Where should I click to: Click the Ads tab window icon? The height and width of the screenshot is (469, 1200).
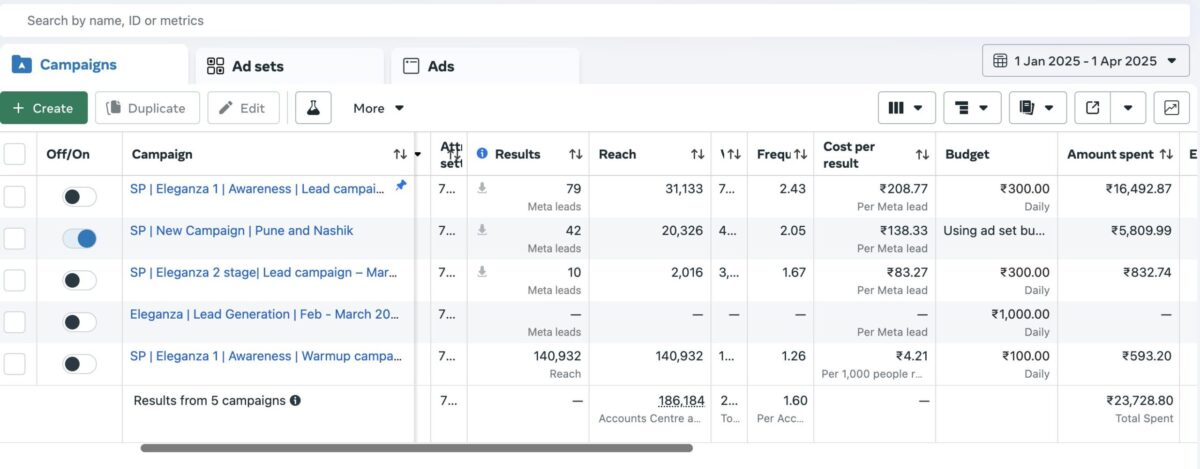411,66
